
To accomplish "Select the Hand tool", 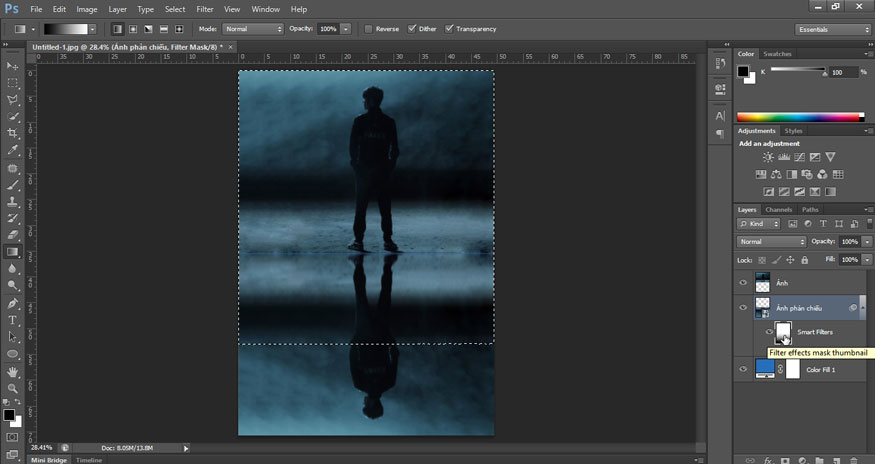I will tap(12, 371).
